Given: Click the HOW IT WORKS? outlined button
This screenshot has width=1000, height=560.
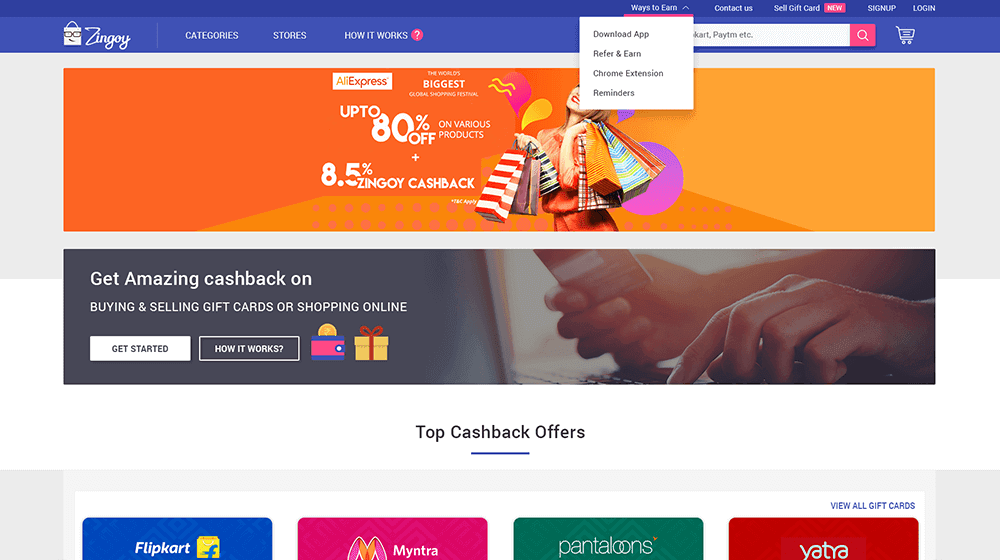Looking at the screenshot, I should point(249,349).
